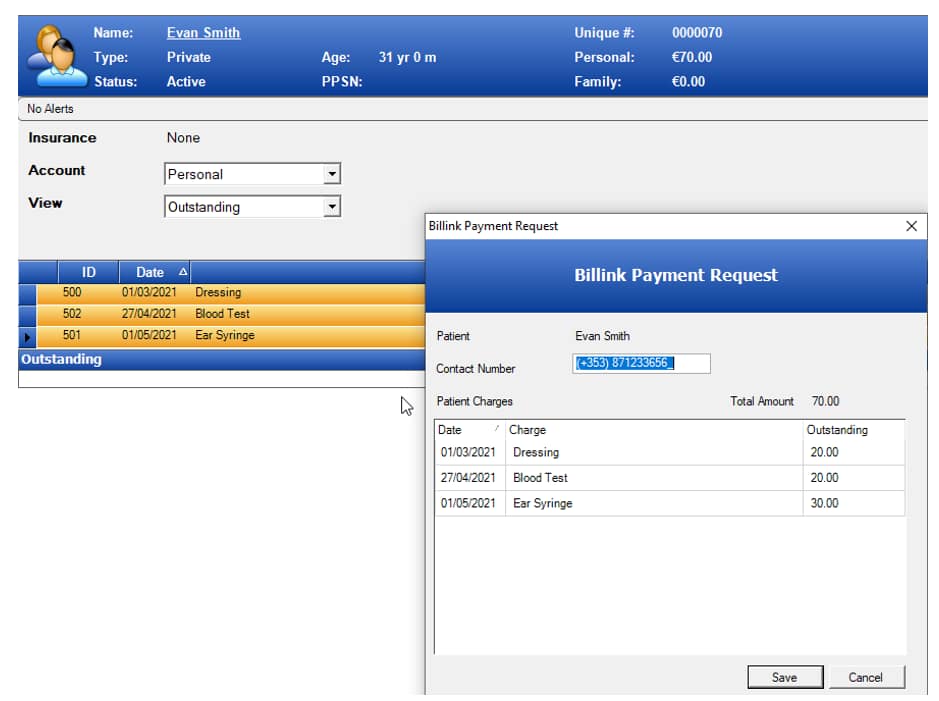
Task: Select Dressing row with ID 500
Action: click(x=218, y=293)
